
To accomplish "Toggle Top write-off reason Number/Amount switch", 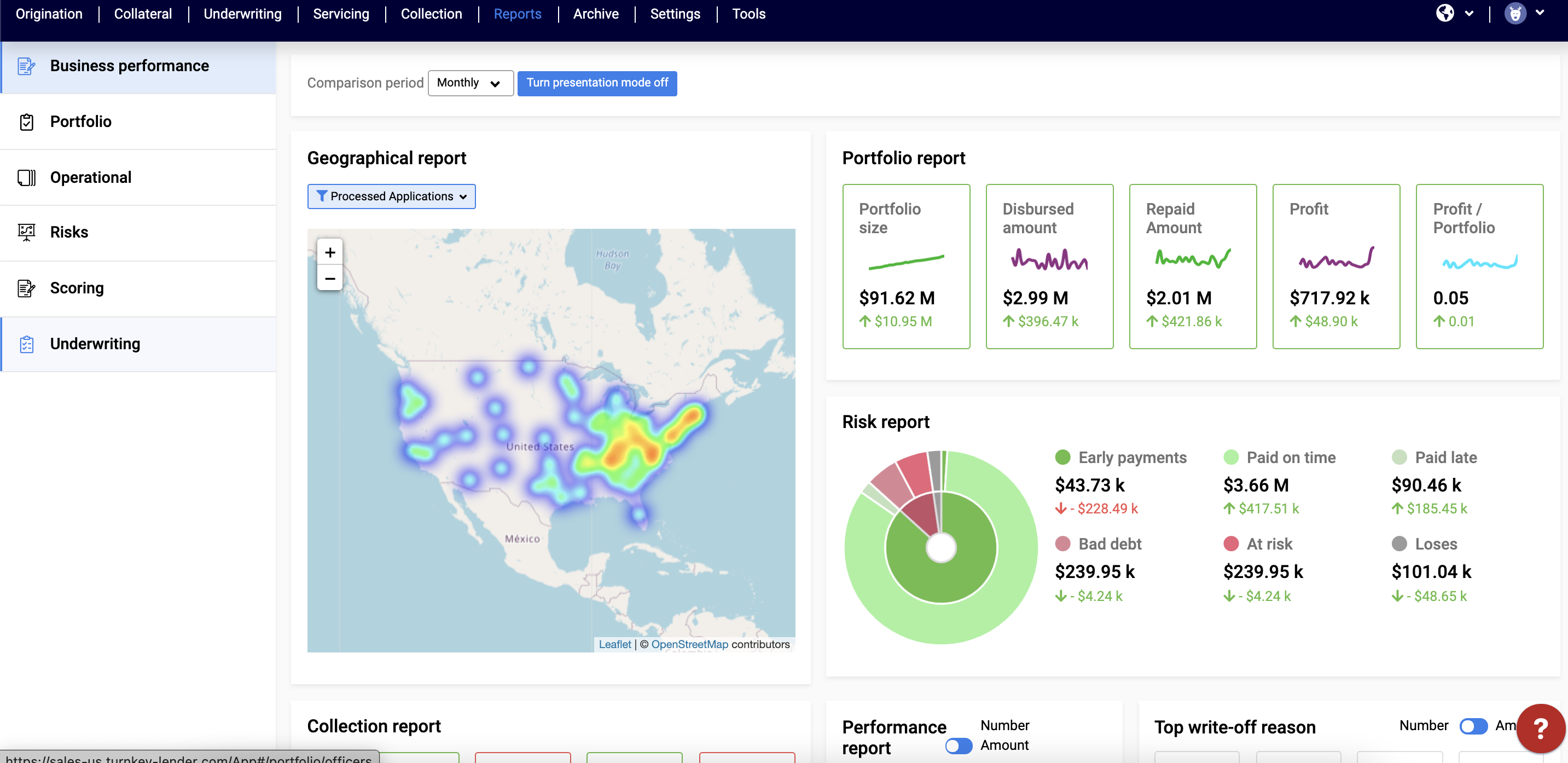I will click(1473, 726).
